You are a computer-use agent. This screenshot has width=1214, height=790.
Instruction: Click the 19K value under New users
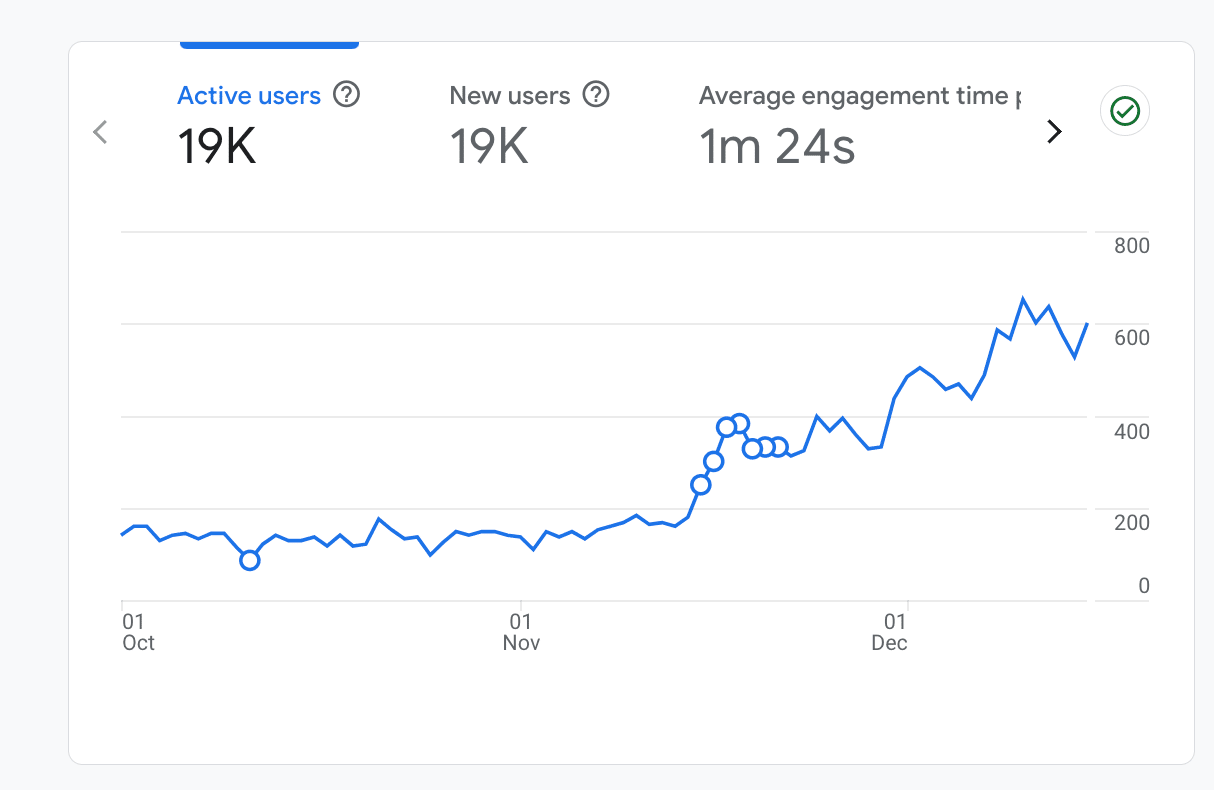click(x=489, y=147)
